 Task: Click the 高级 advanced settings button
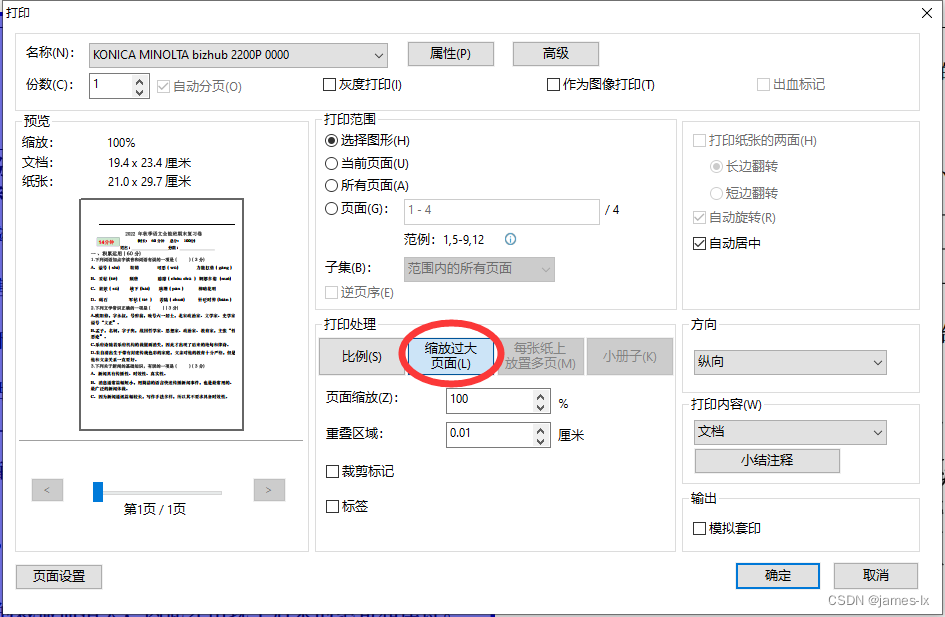[555, 54]
